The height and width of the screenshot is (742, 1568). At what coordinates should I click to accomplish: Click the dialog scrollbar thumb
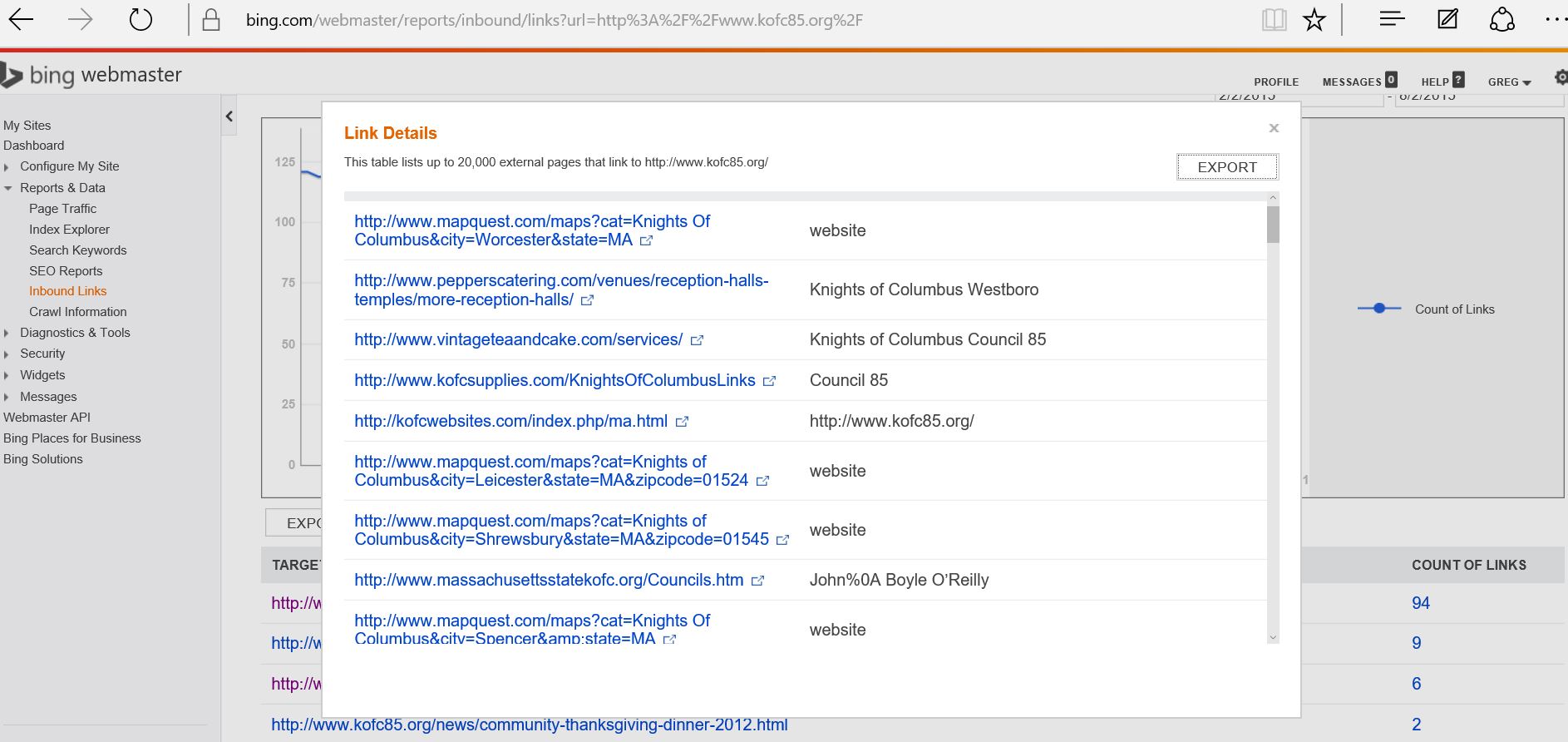(1273, 225)
